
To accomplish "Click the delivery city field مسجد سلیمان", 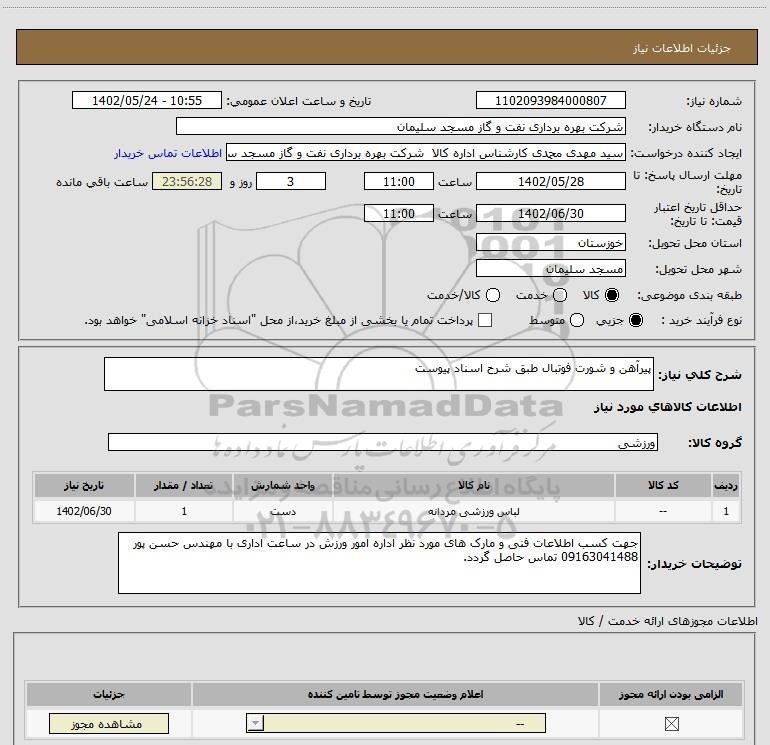I will (550, 269).
